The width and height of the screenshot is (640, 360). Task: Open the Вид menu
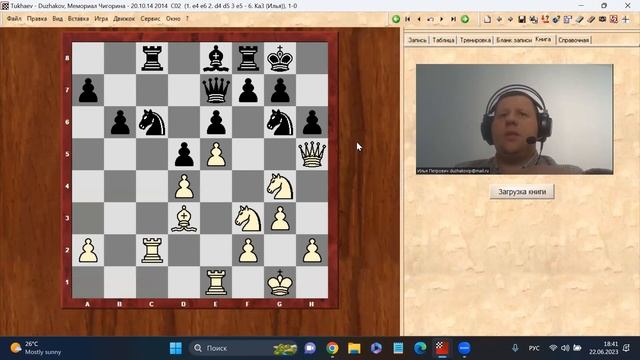pos(58,18)
